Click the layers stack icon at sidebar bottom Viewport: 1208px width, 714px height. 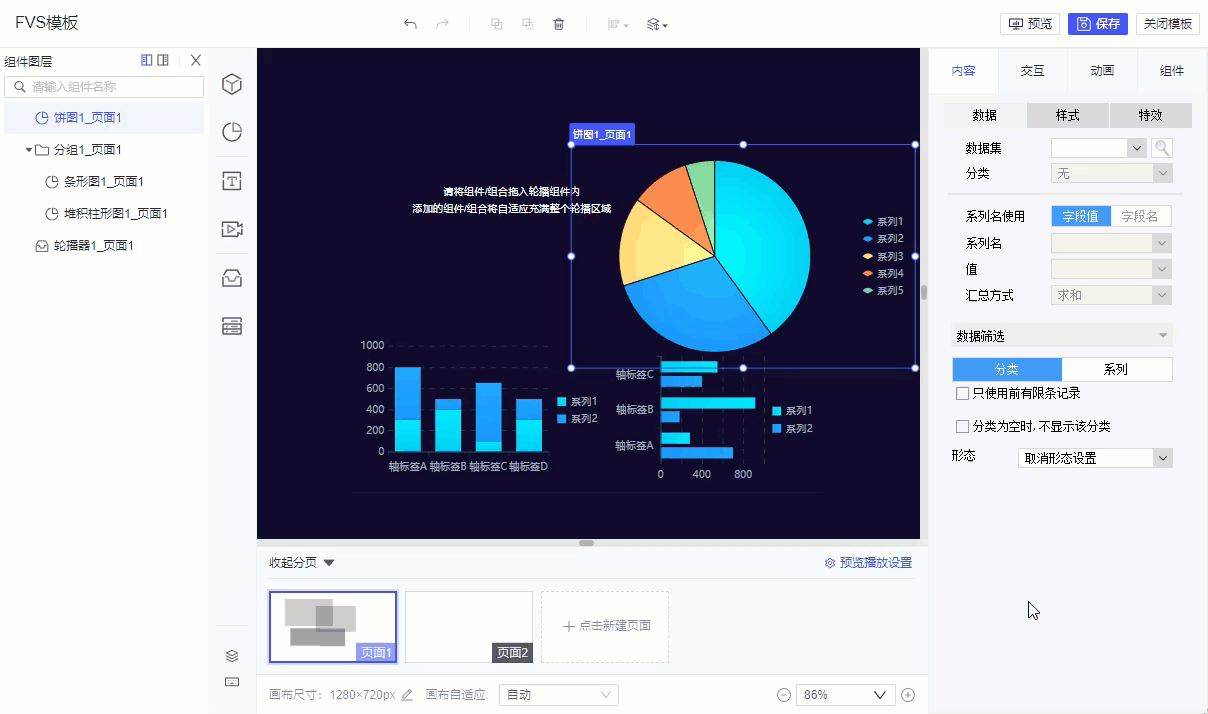click(232, 656)
